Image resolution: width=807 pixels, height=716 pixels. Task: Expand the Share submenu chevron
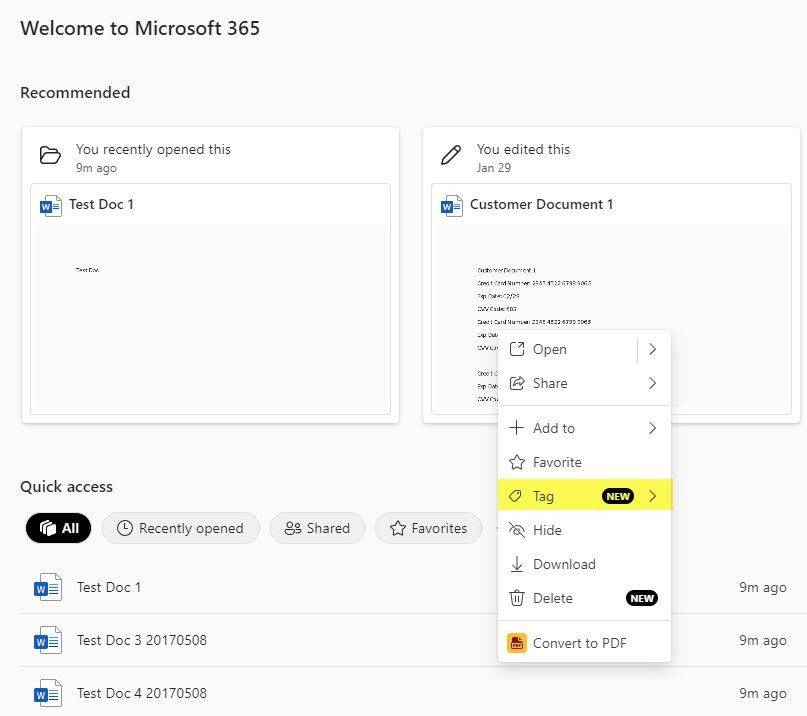653,383
